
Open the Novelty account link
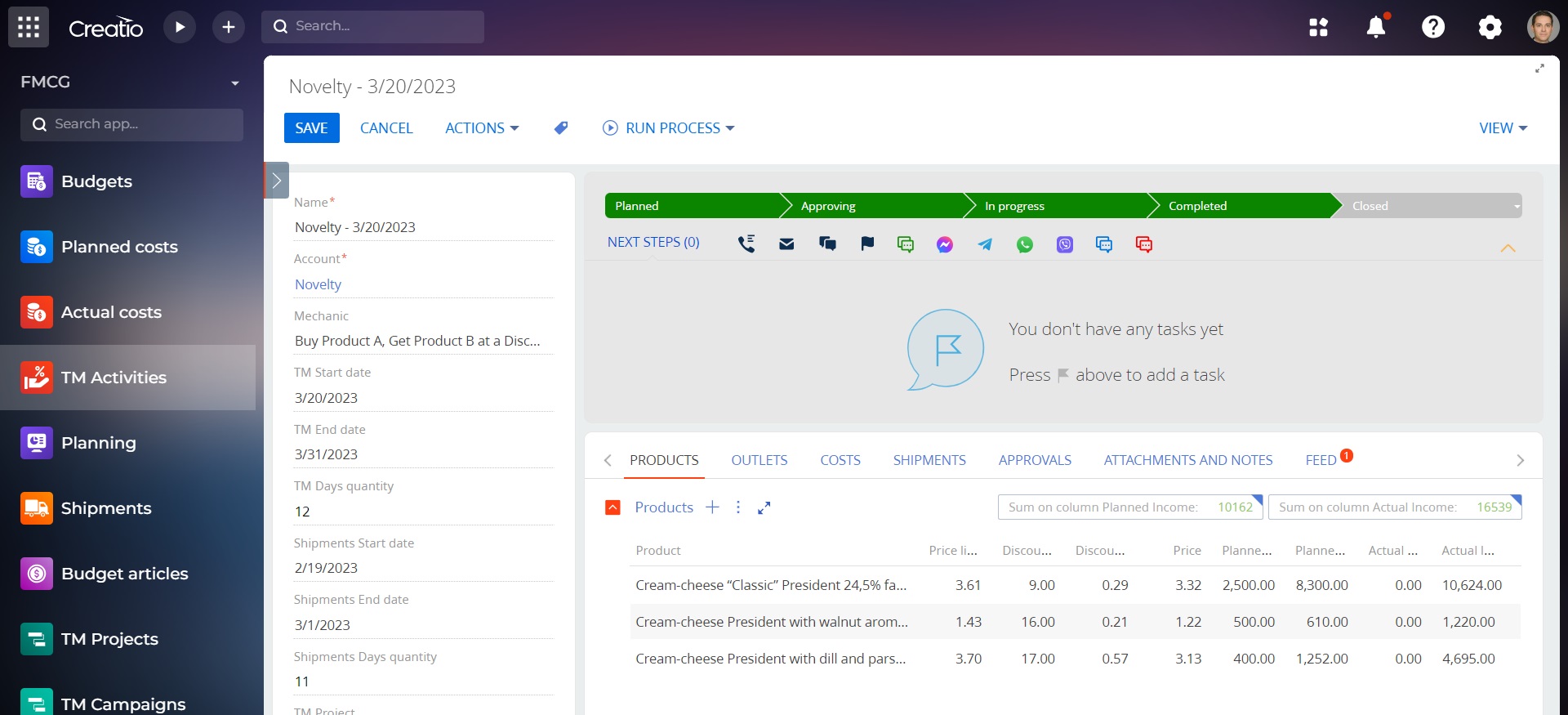[318, 284]
